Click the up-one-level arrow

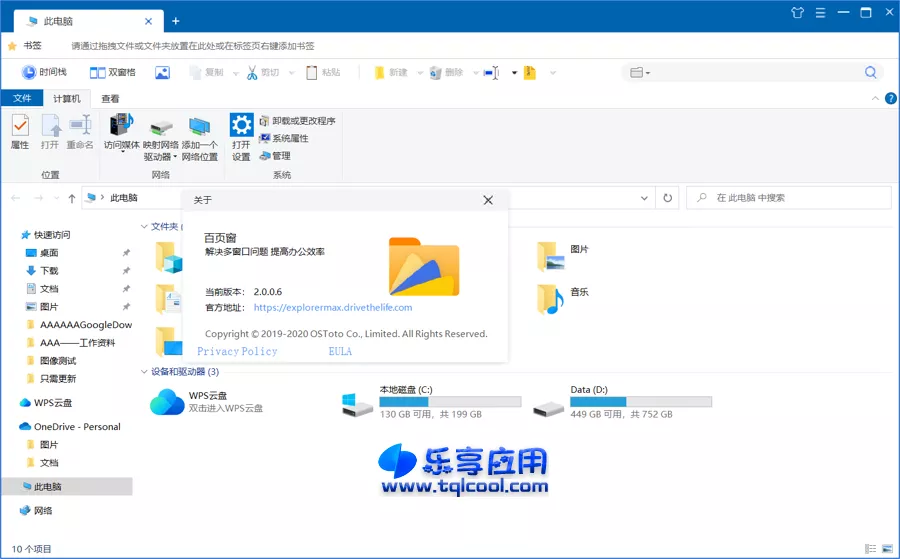click(x=72, y=199)
